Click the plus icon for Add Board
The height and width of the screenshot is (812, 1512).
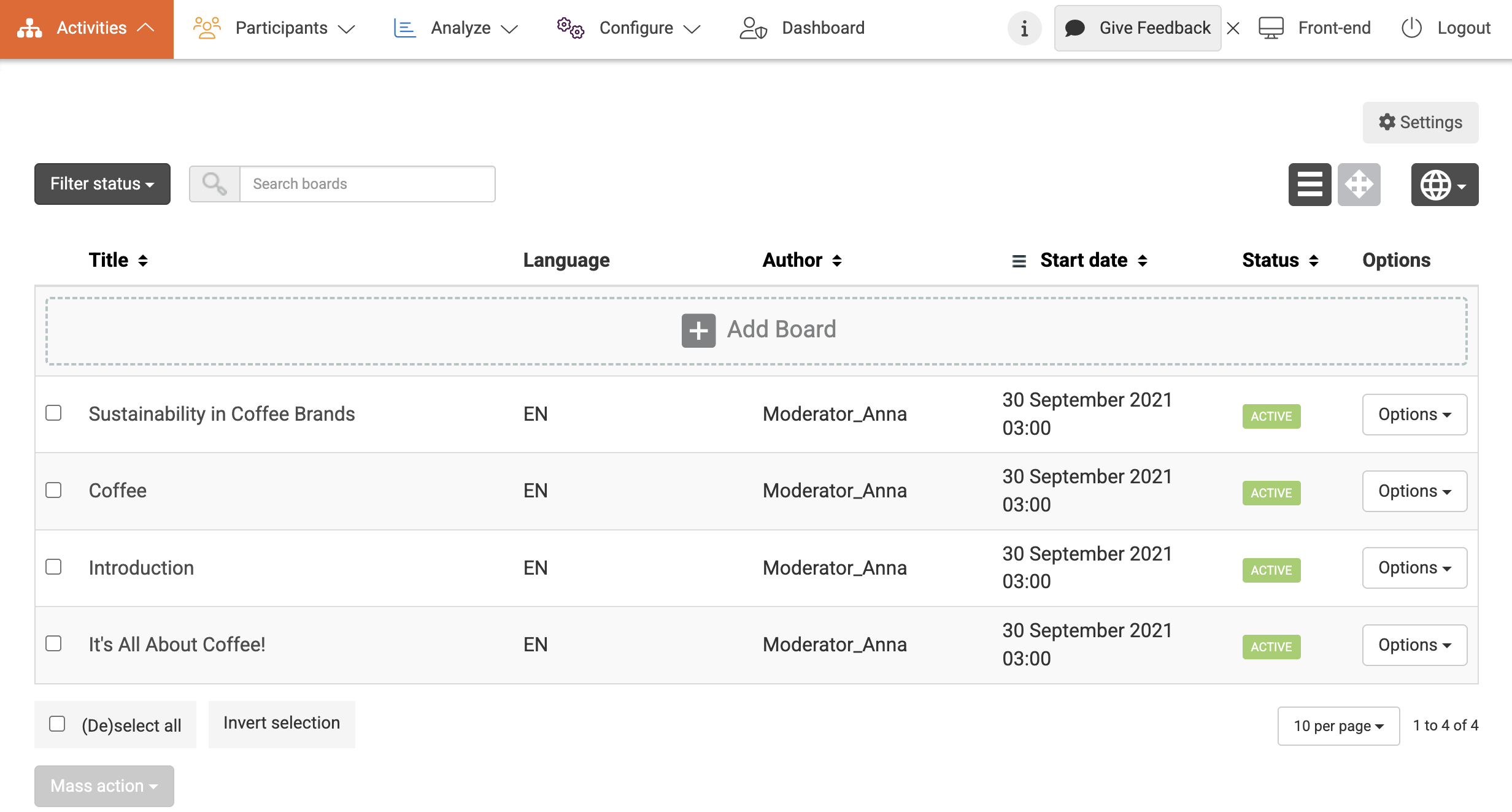pos(698,331)
